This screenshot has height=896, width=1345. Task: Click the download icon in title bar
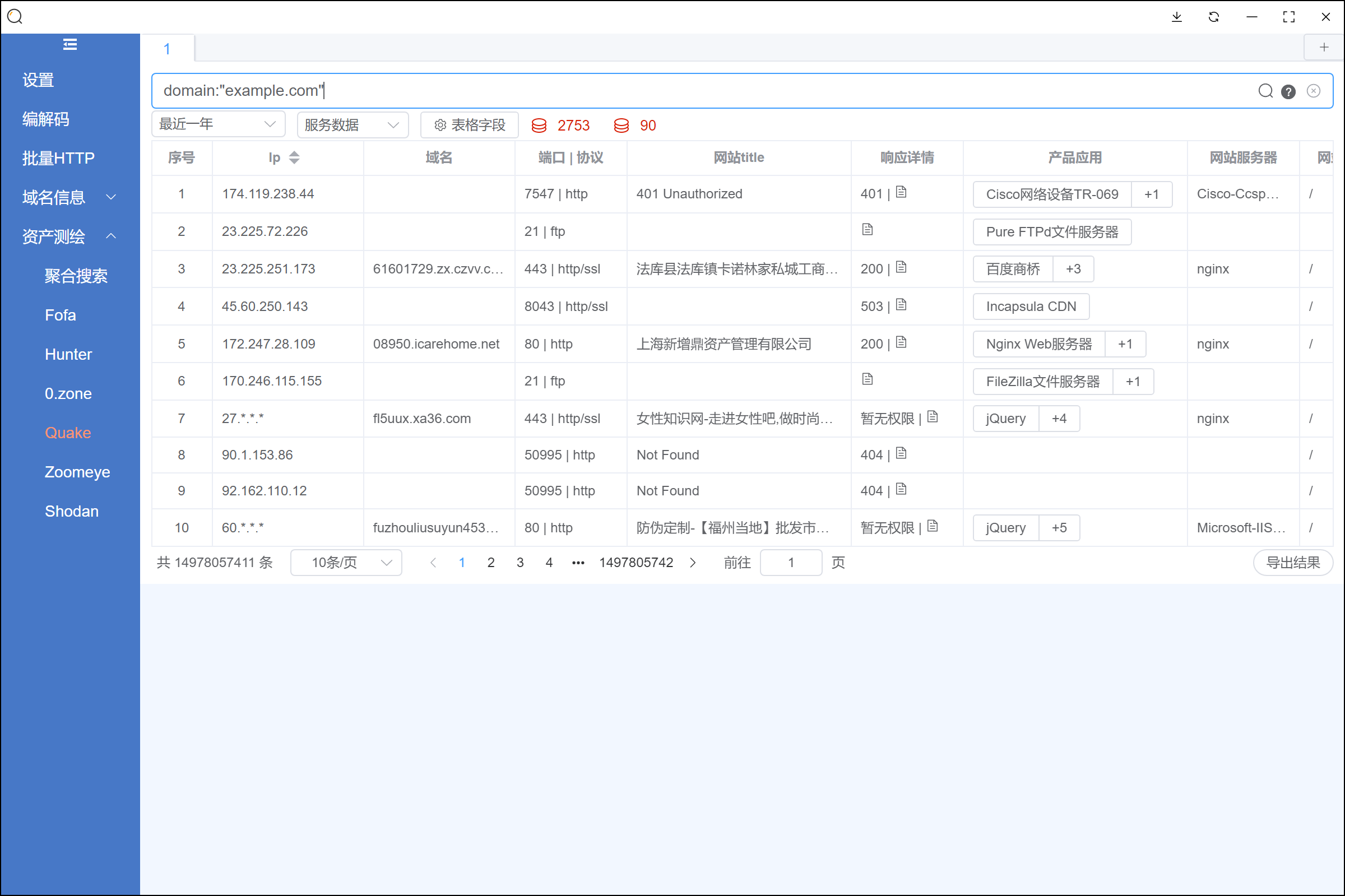pyautogui.click(x=1176, y=17)
